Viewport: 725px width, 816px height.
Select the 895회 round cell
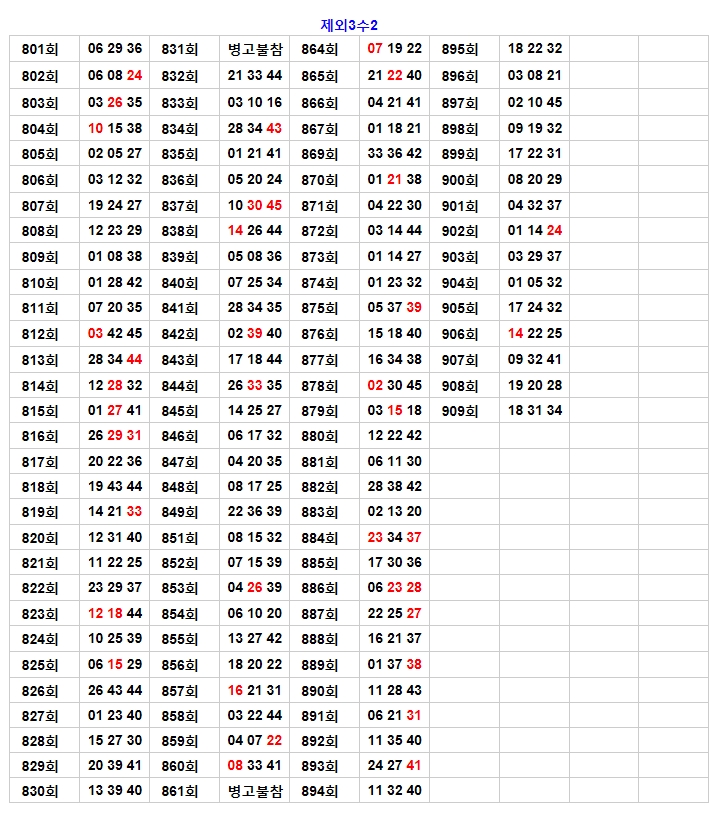pos(460,49)
